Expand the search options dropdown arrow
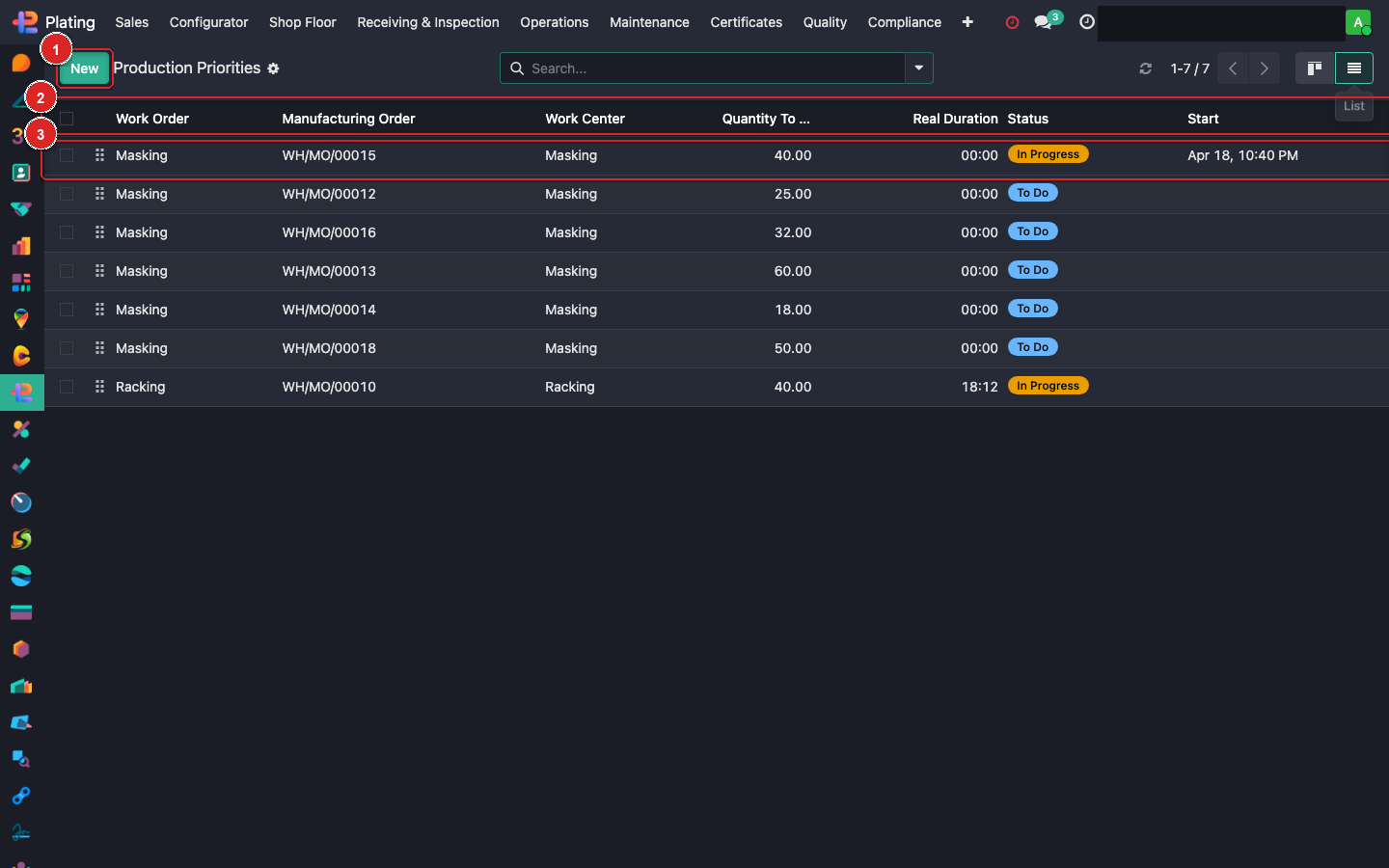The height and width of the screenshot is (868, 1389). (x=918, y=68)
